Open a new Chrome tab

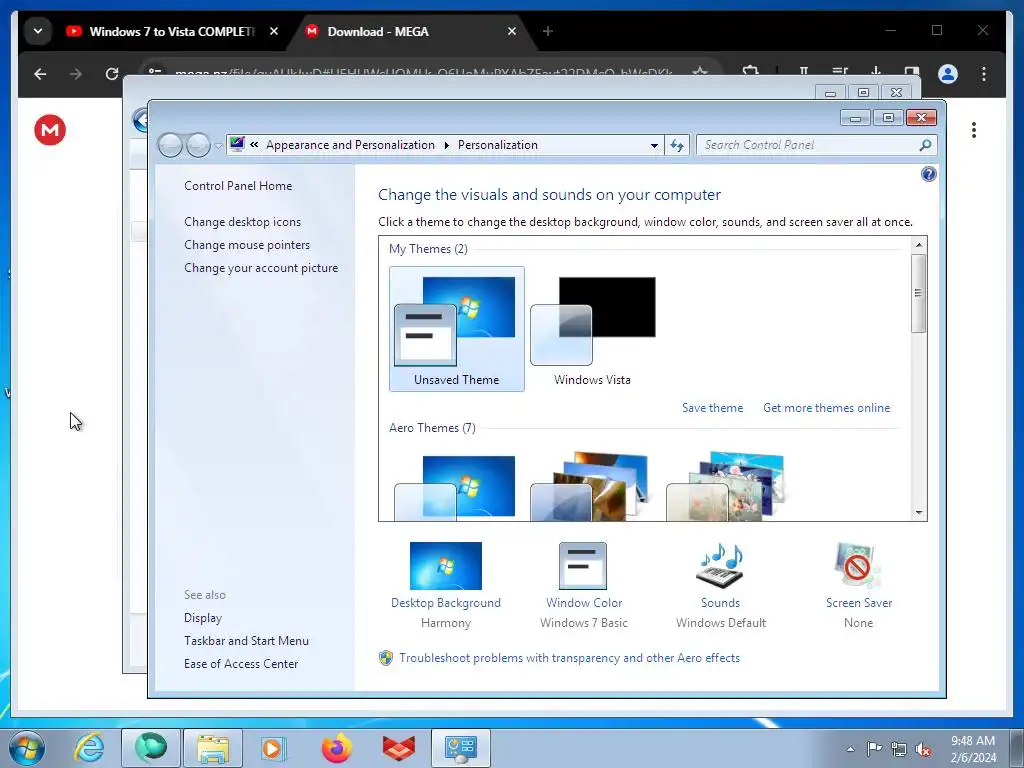tap(547, 31)
